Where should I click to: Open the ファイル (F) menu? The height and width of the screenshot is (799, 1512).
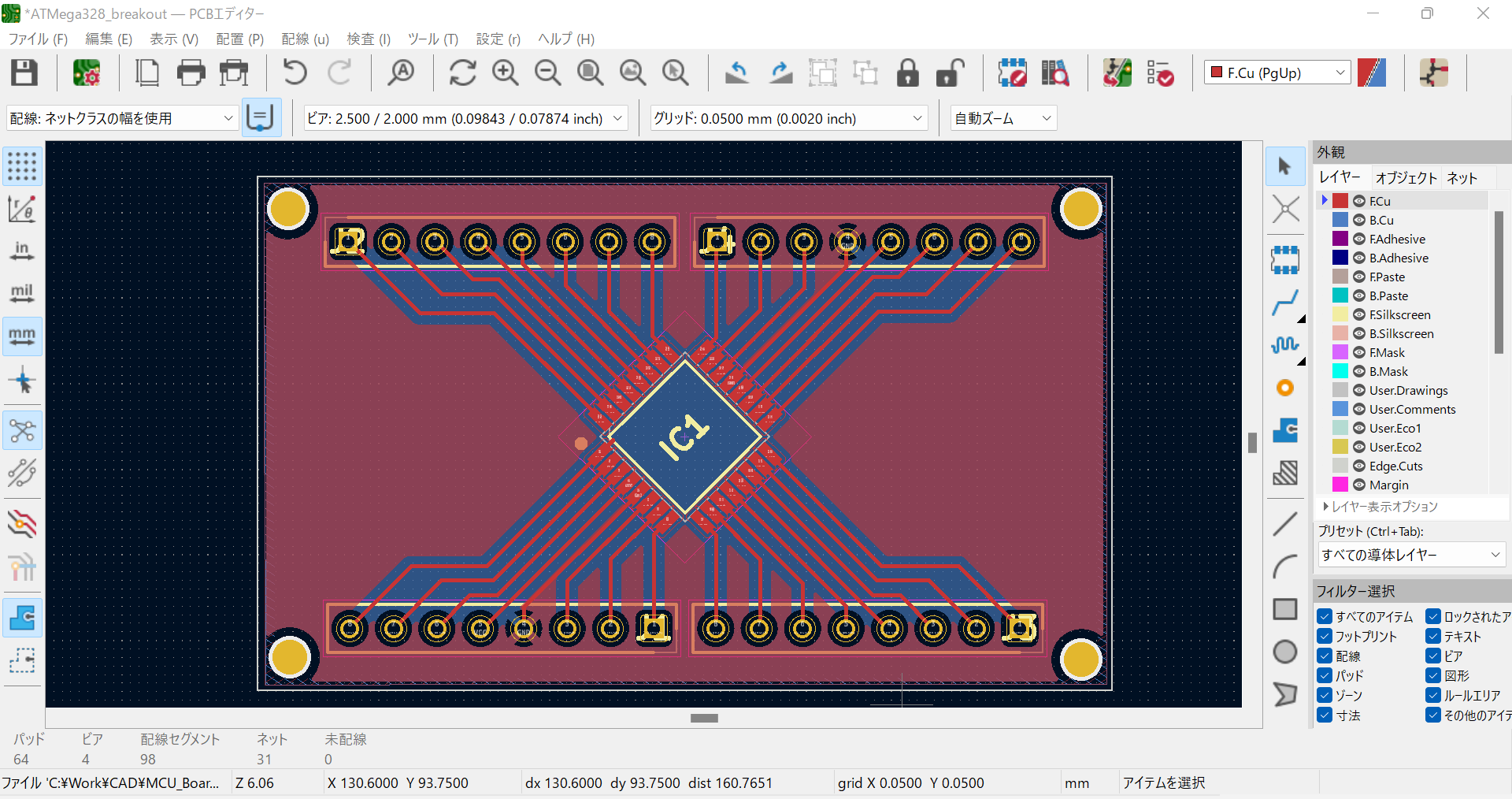pyautogui.click(x=38, y=39)
